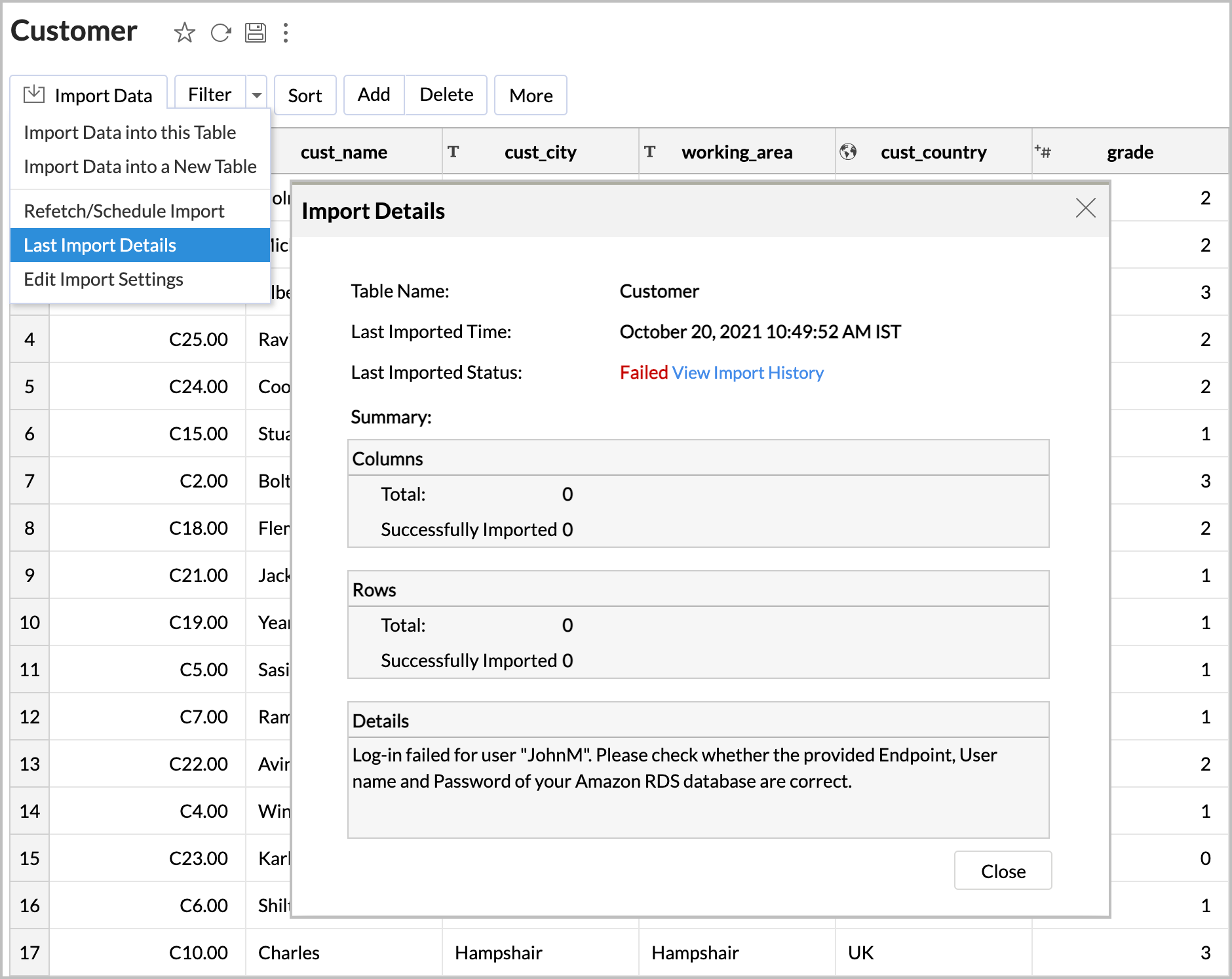Viewport: 1232px width, 979px height.
Task: Choose Import Data into a New Table
Action: [x=140, y=166]
